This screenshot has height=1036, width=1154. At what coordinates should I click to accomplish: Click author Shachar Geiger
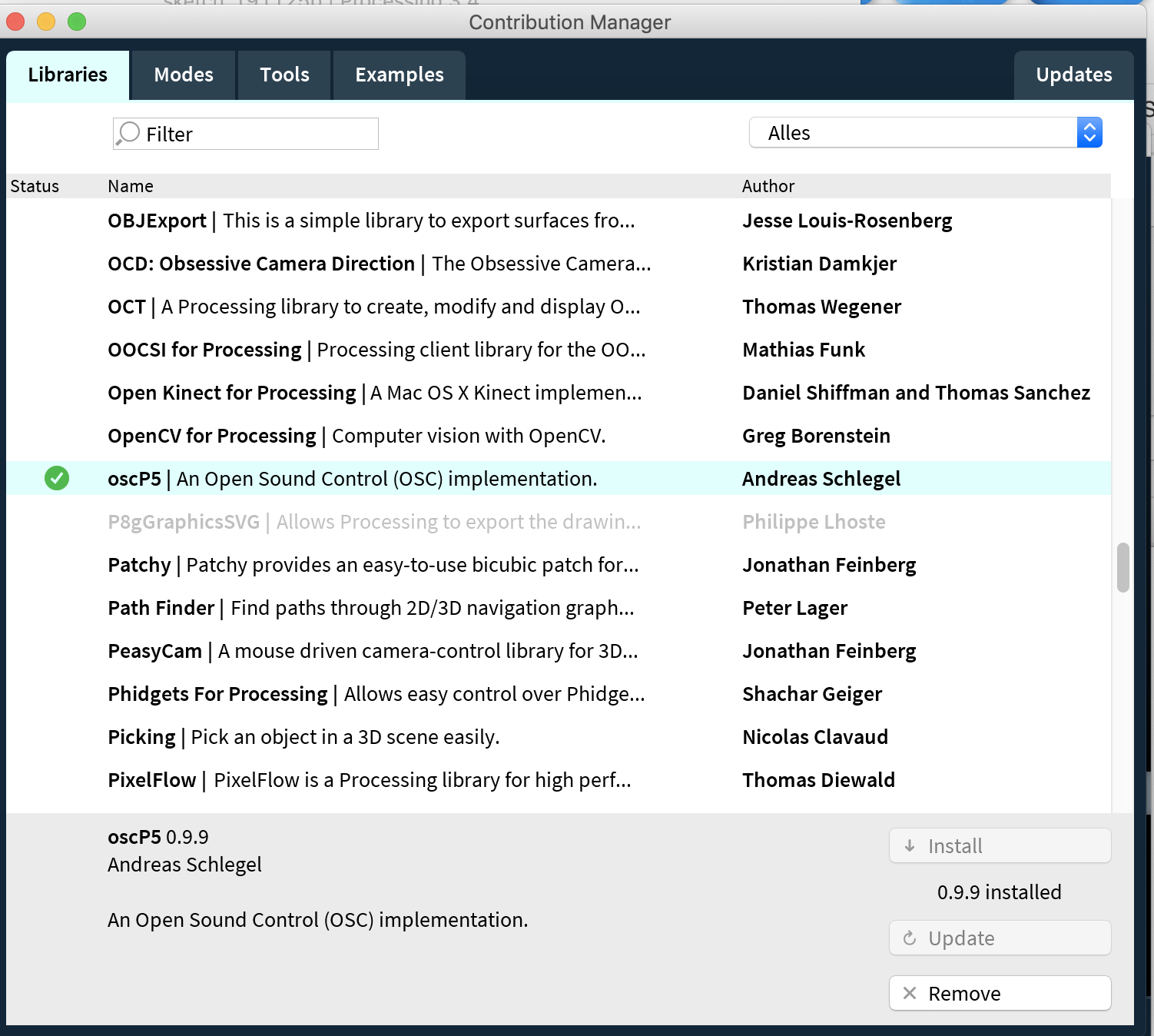(x=812, y=695)
